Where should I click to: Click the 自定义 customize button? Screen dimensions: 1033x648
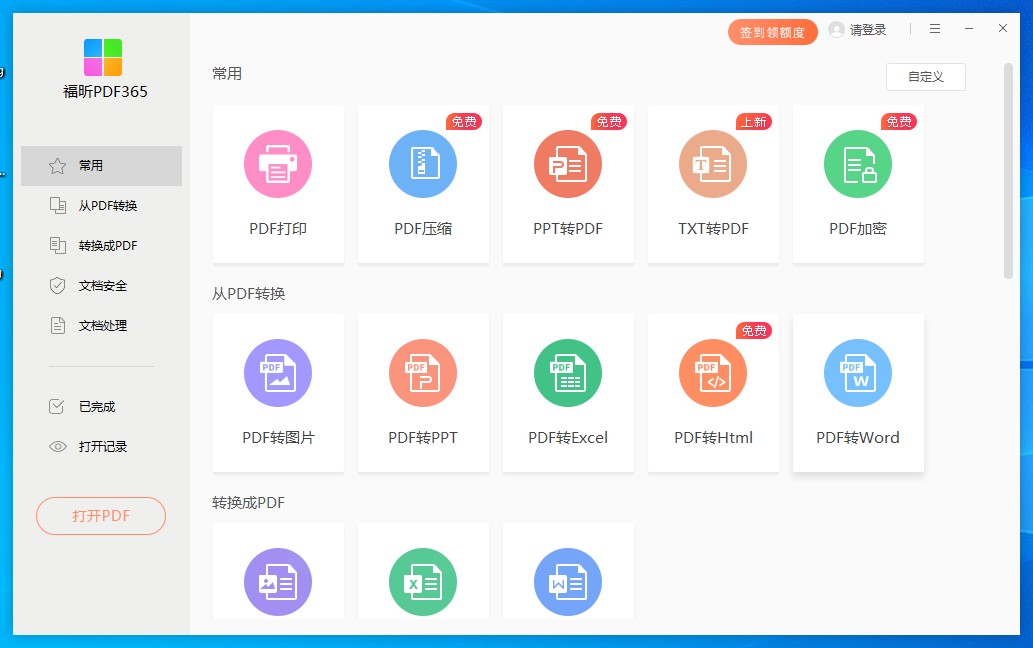[926, 77]
